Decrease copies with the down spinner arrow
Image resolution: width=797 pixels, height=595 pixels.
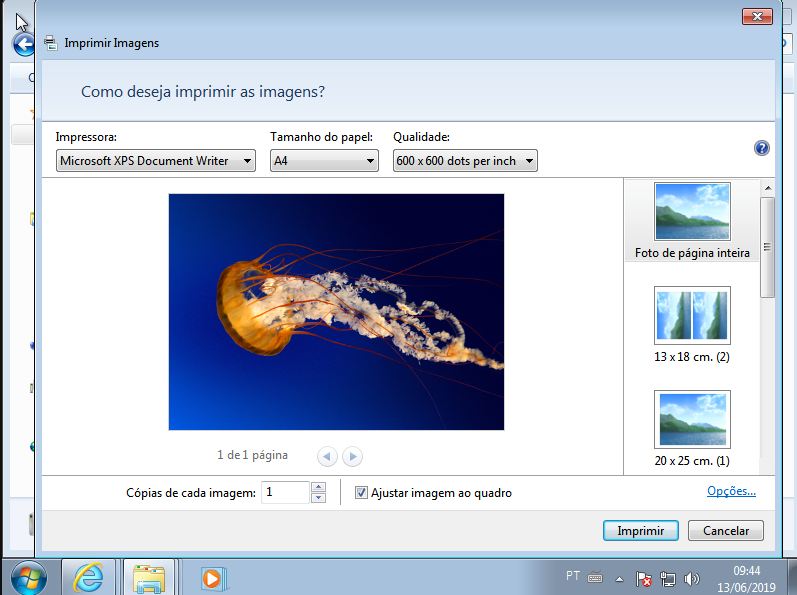(318, 498)
